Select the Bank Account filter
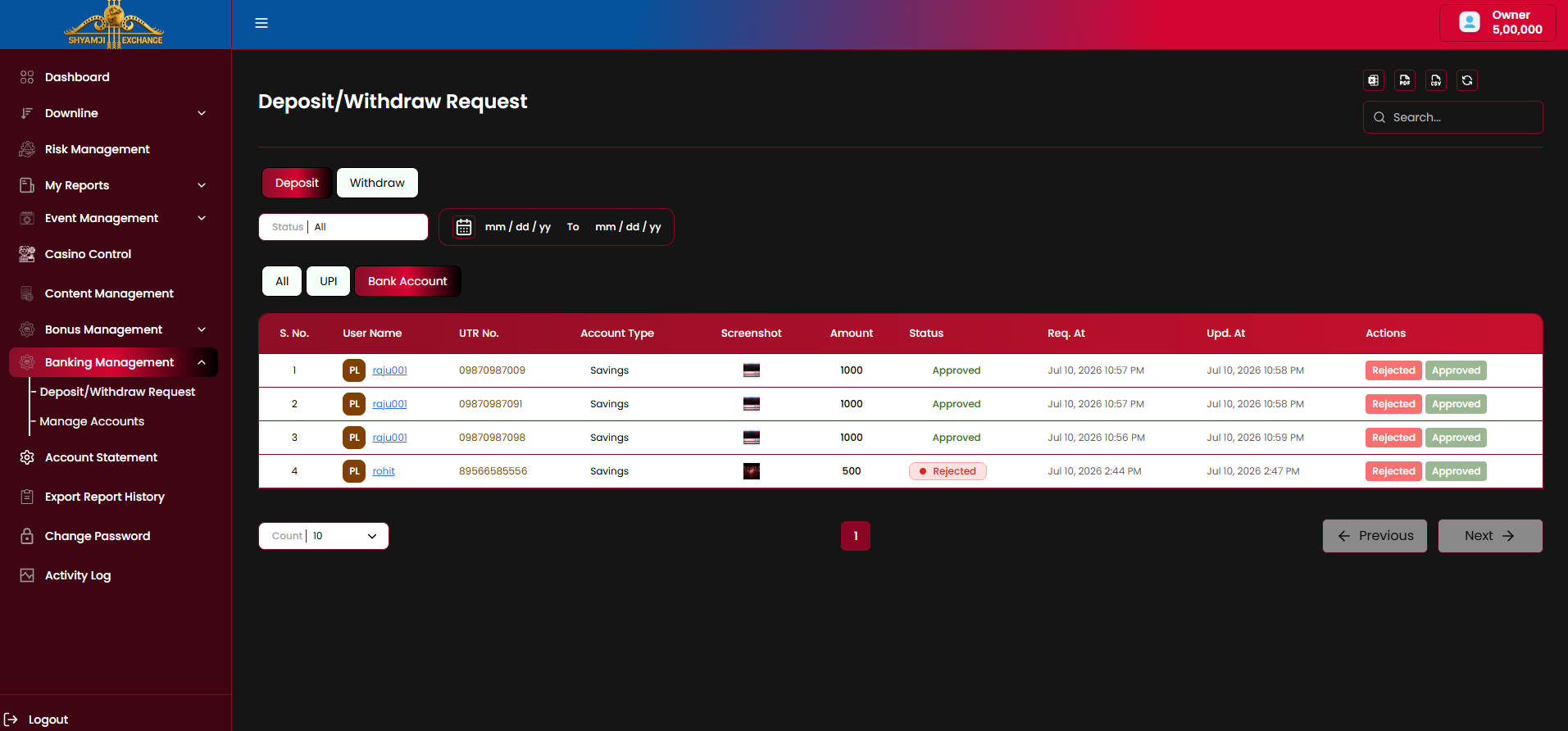This screenshot has width=1568, height=731. coord(407,281)
